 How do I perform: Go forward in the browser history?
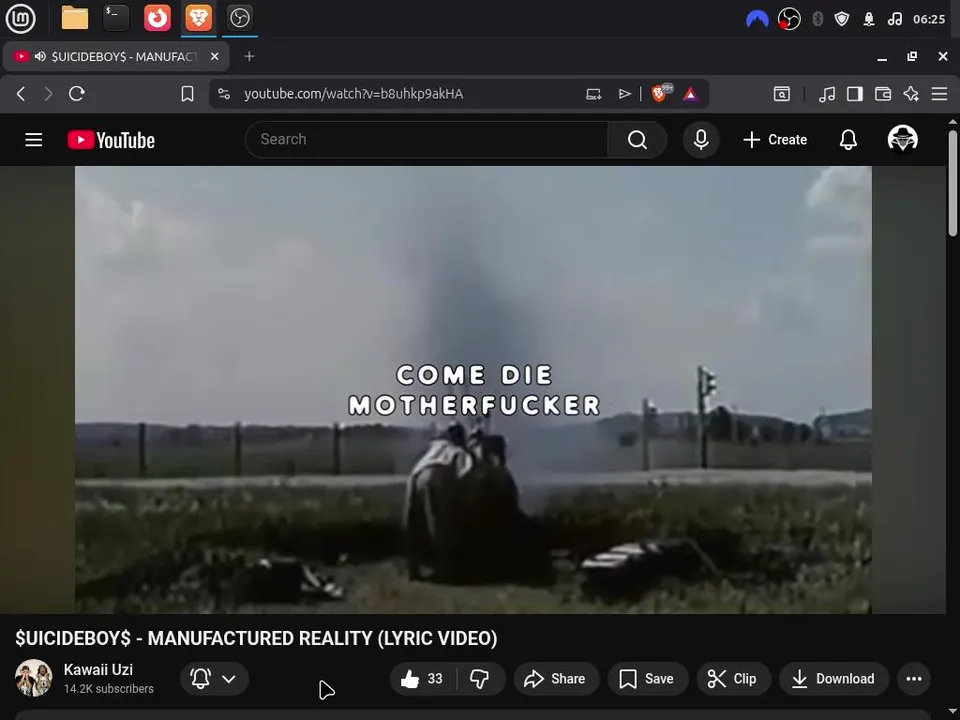48,94
